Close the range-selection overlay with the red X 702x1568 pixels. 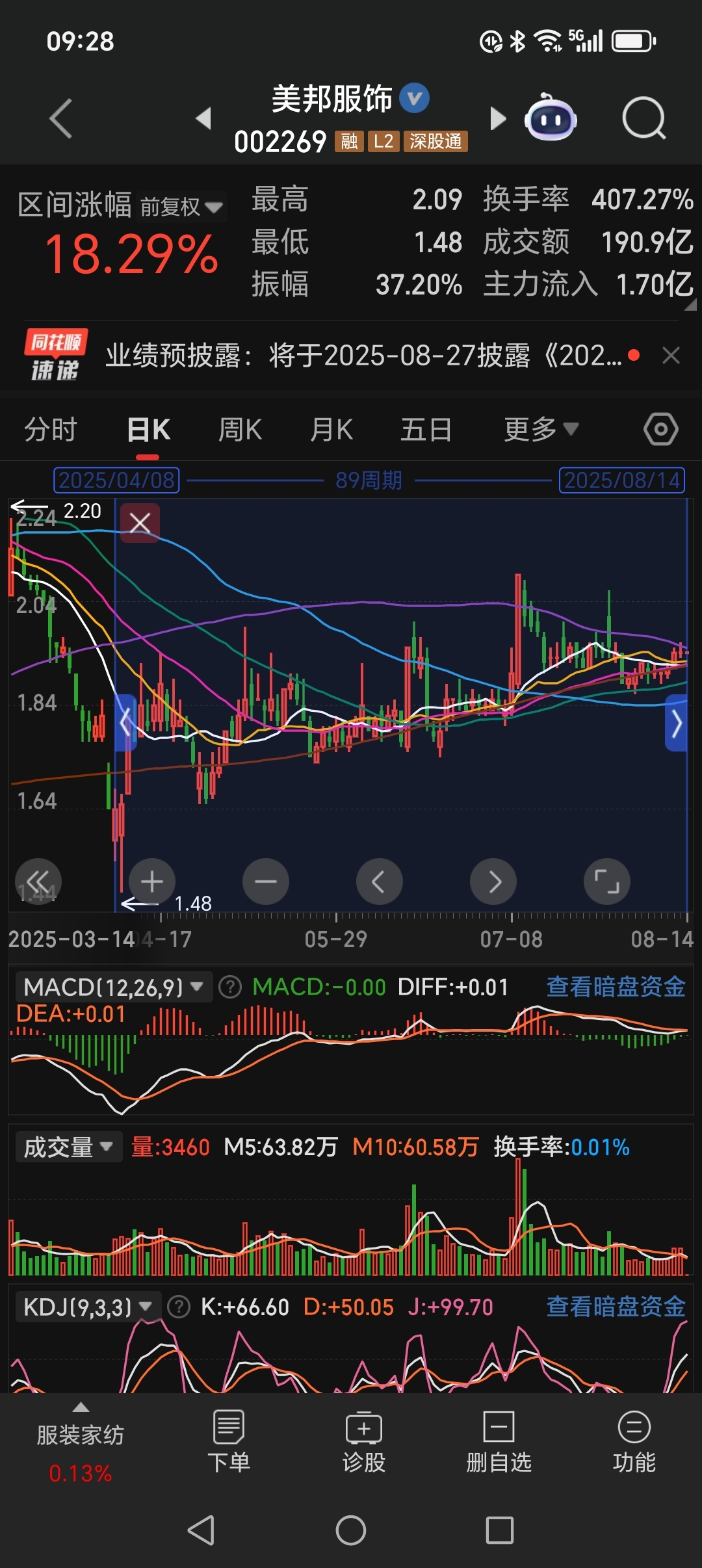click(x=140, y=522)
